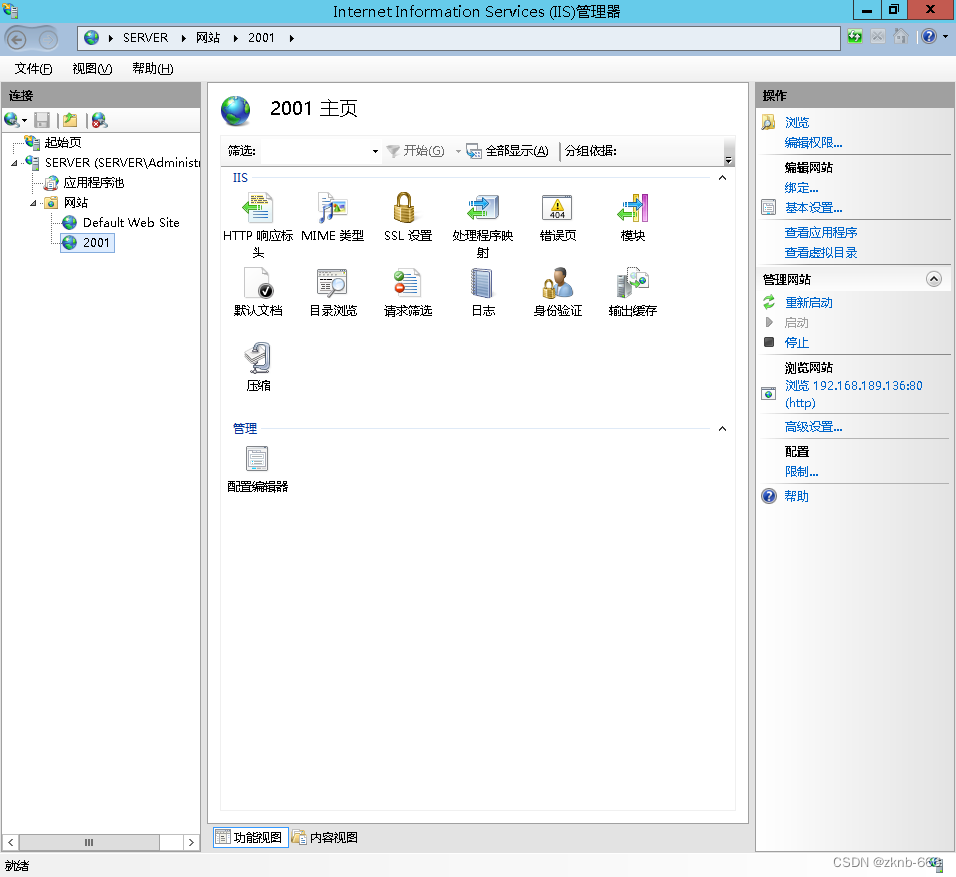Collapse the 管理网站 section in Actions pane
Viewport: 956px width, 877px height.
click(x=934, y=278)
